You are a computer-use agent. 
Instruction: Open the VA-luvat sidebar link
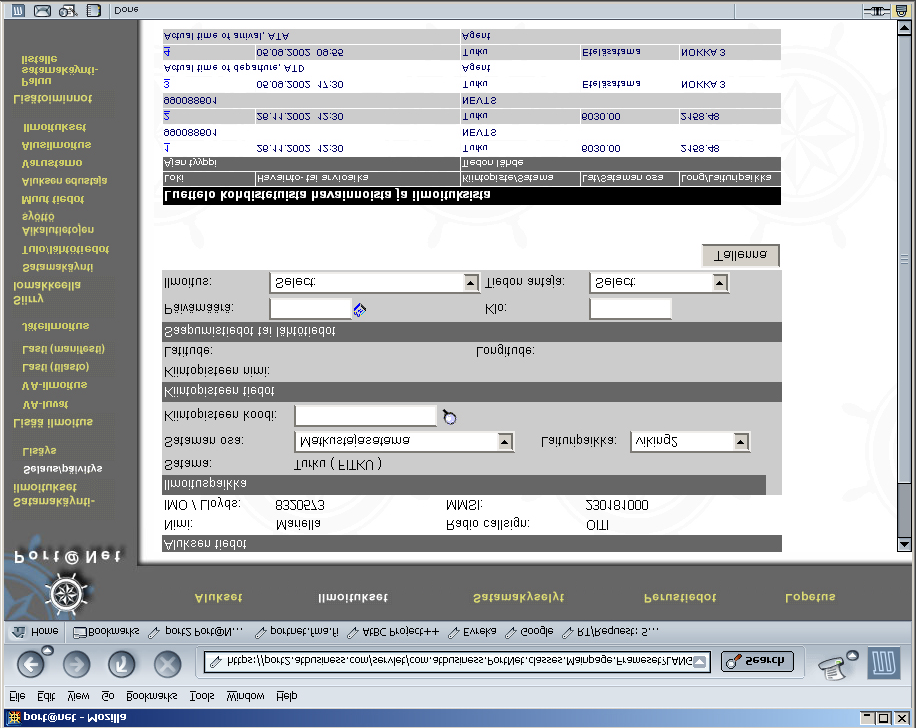[45, 404]
